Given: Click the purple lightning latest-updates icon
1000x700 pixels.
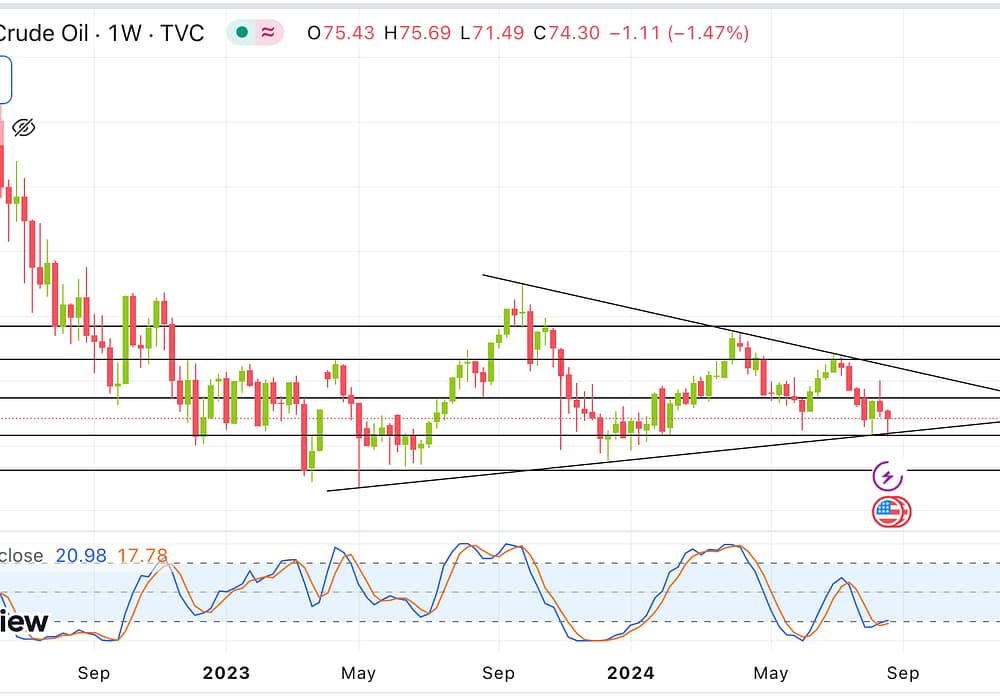Looking at the screenshot, I should 887,476.
